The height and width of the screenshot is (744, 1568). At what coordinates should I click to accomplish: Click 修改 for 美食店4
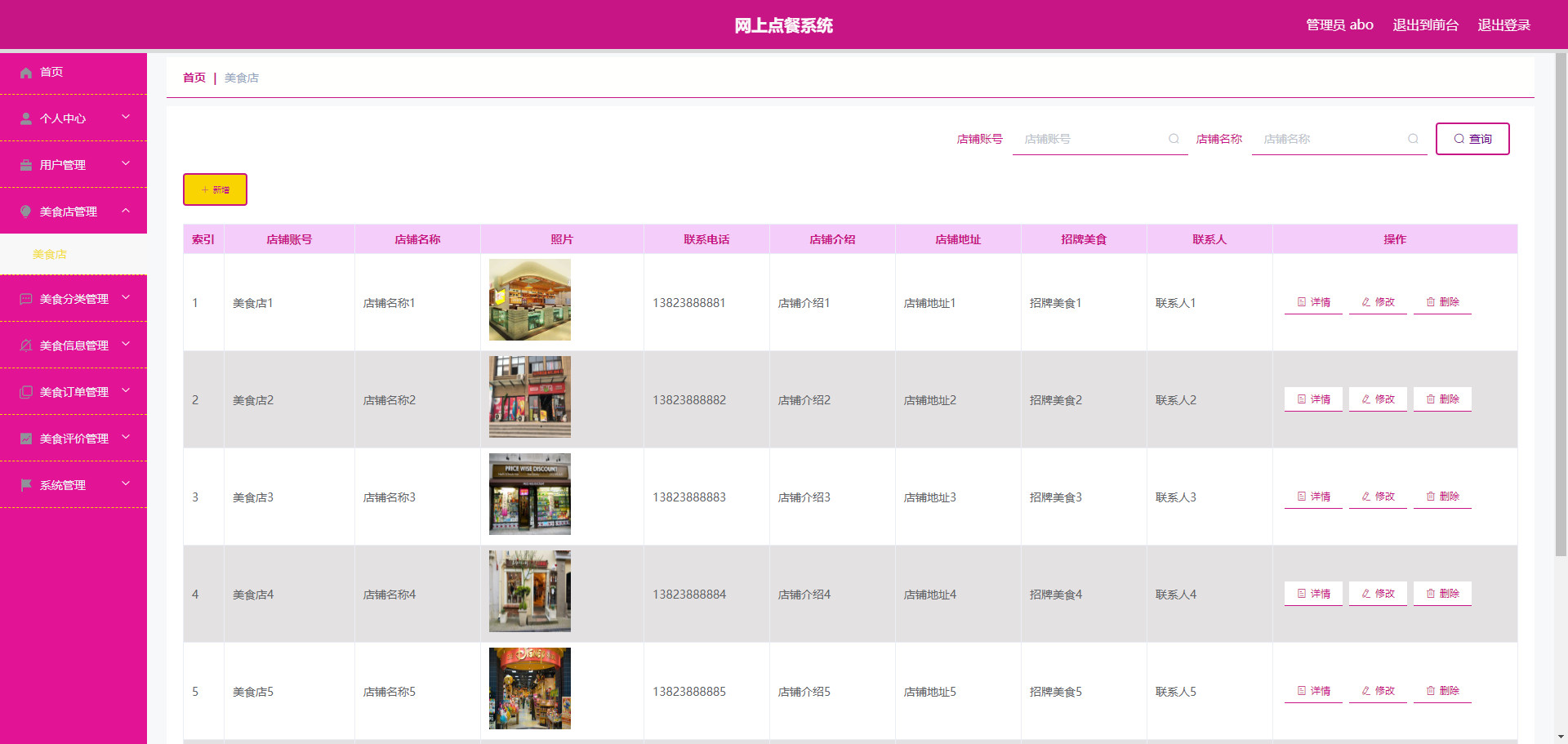coord(1378,594)
